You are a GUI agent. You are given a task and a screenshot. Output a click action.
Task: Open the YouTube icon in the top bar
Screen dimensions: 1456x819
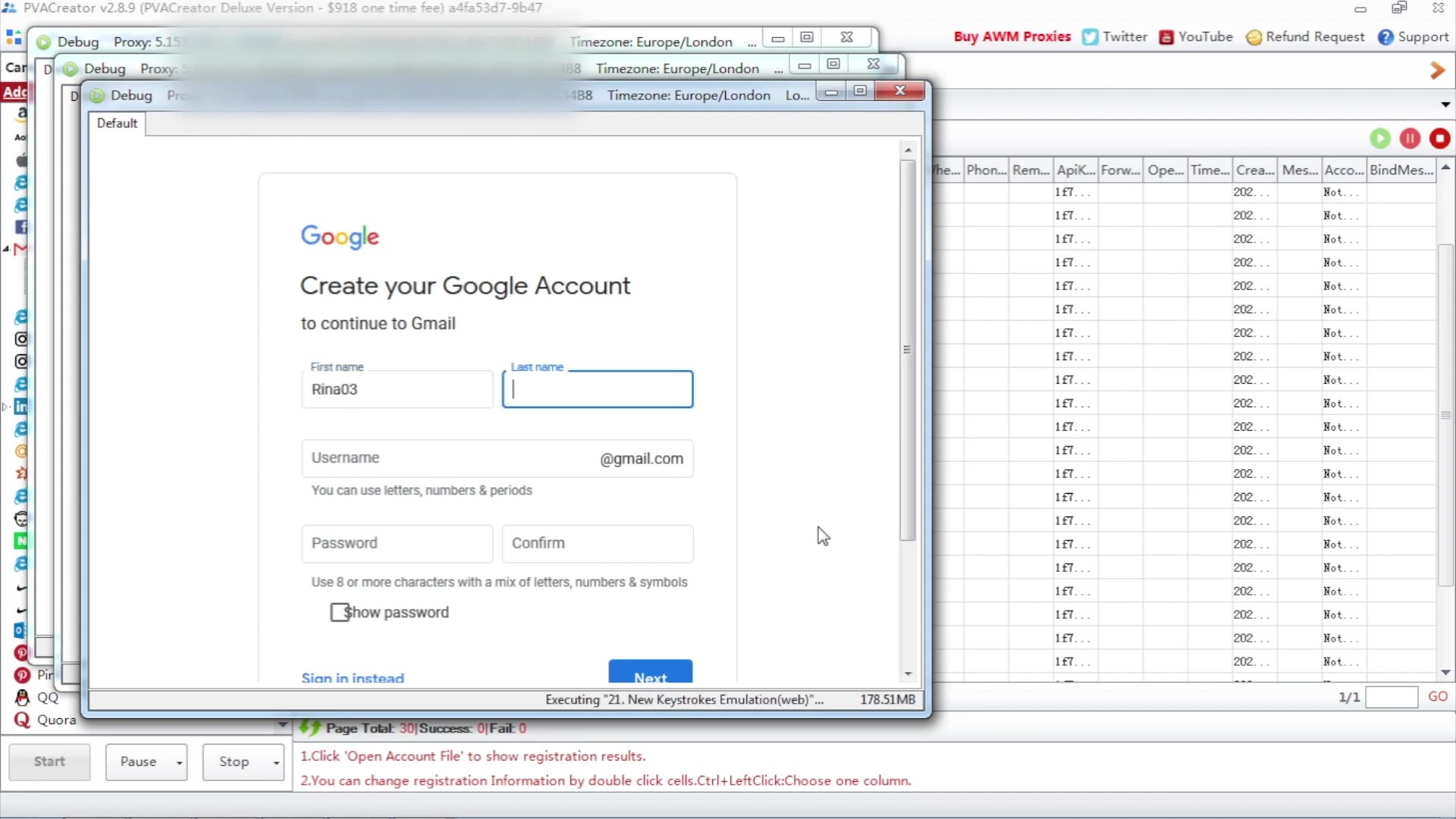click(x=1168, y=36)
